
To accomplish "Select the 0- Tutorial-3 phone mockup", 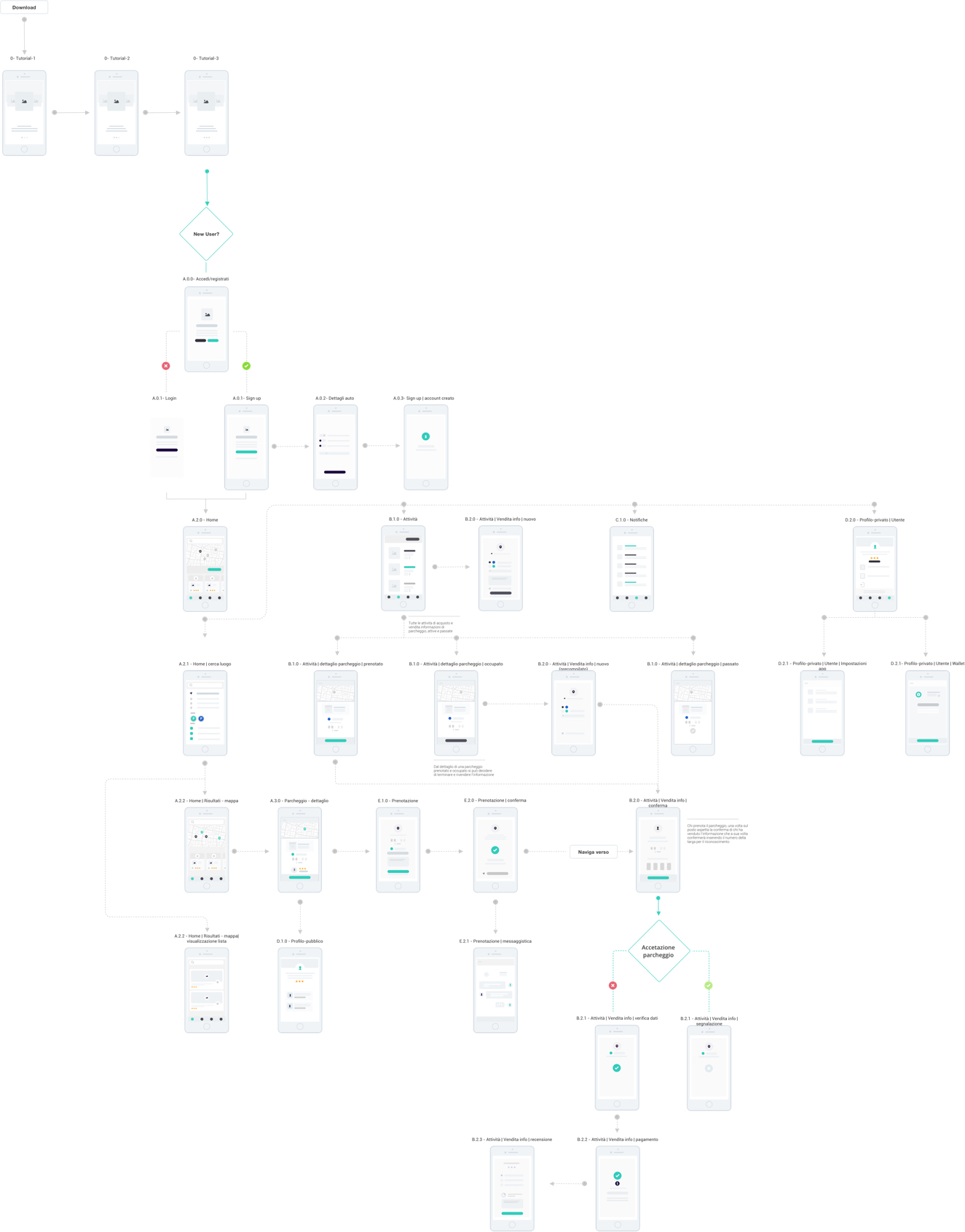I will pos(206,113).
